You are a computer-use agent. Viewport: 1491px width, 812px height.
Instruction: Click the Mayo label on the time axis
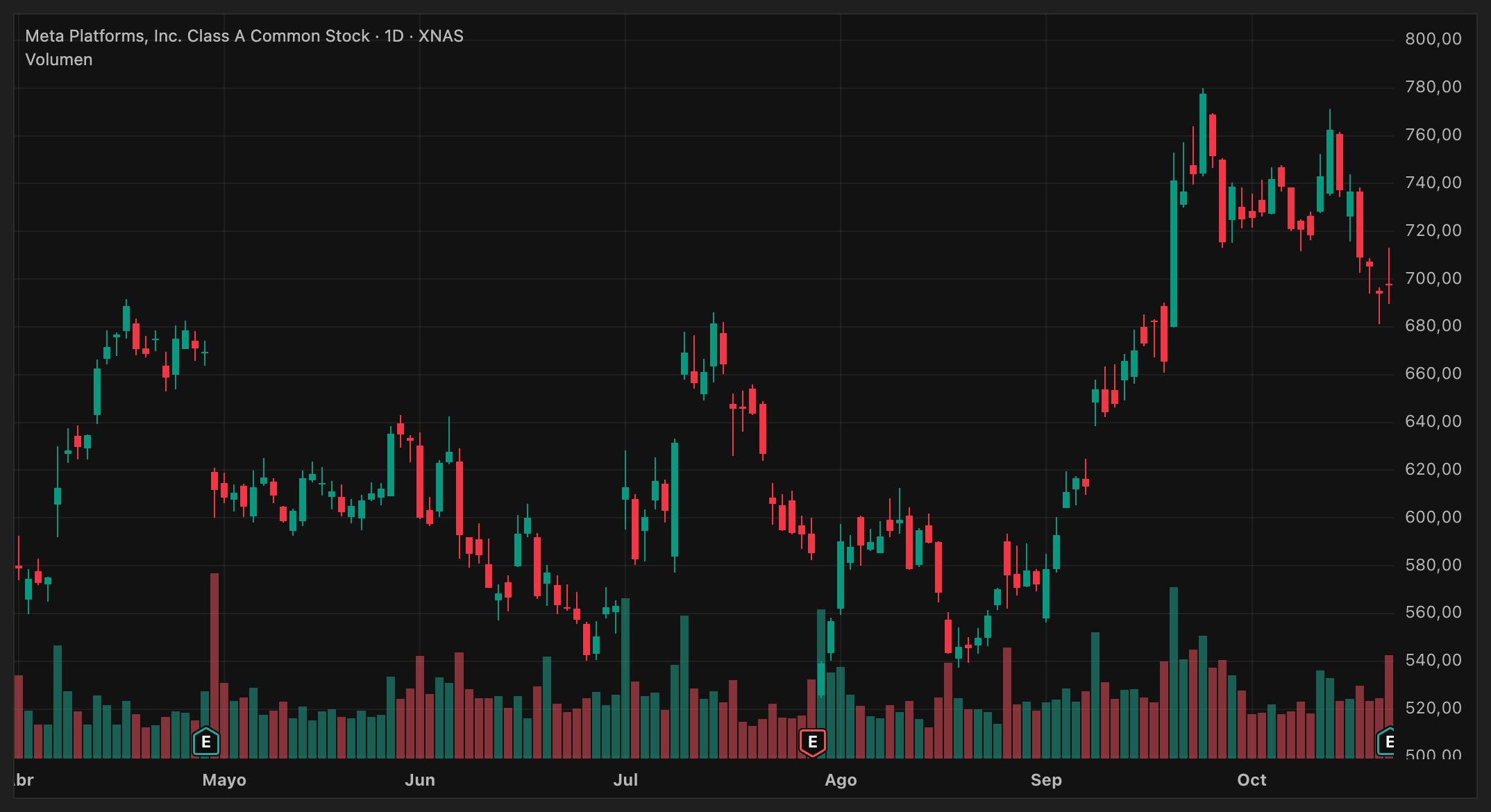[x=224, y=781]
